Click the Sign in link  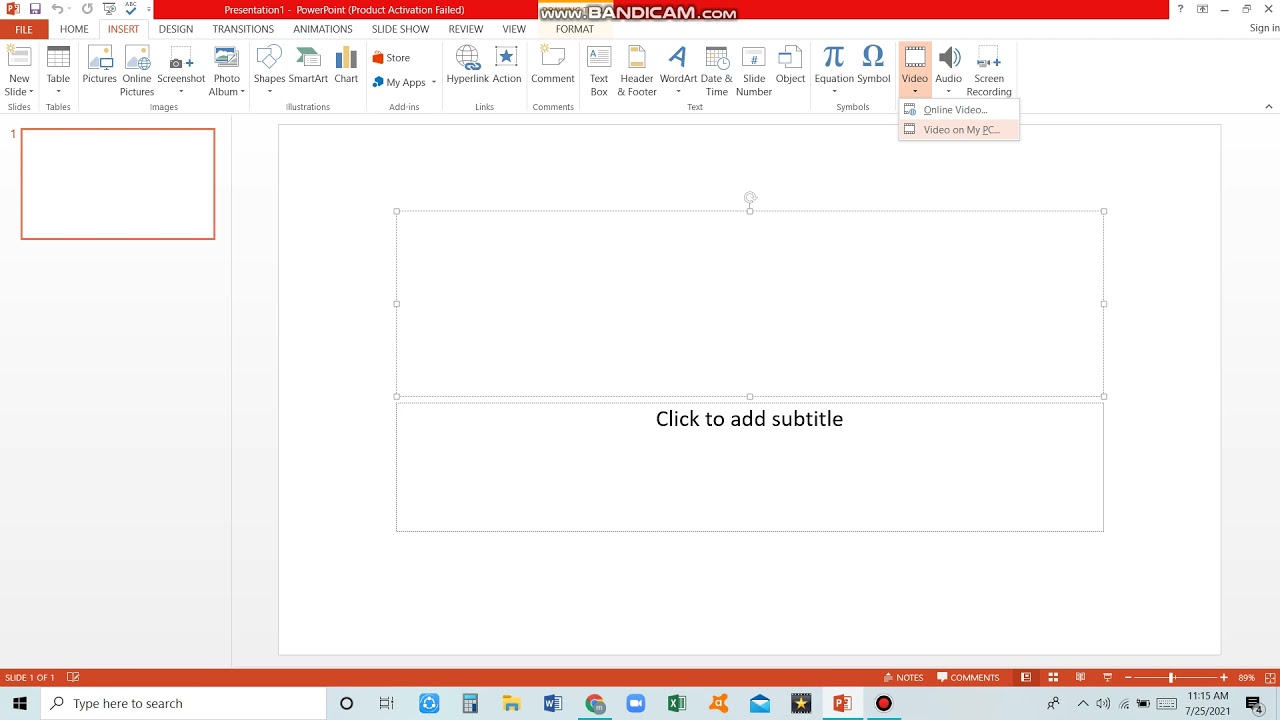pyautogui.click(x=1264, y=28)
